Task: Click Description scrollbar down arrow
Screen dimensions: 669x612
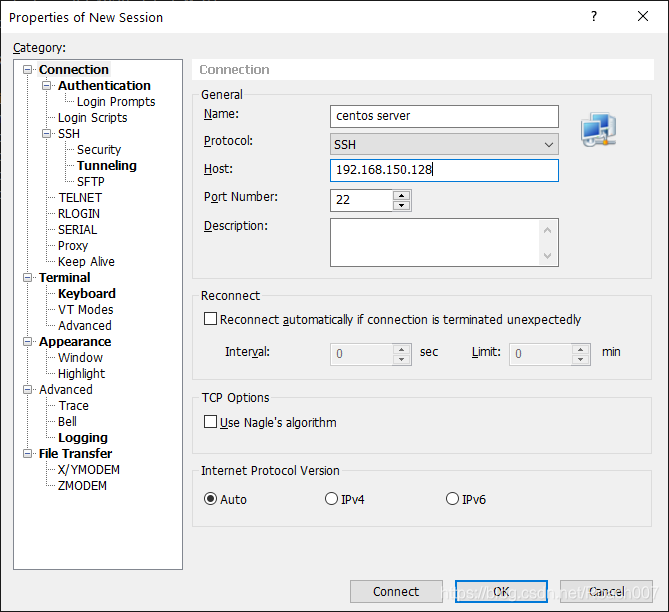Action: pos(548,256)
